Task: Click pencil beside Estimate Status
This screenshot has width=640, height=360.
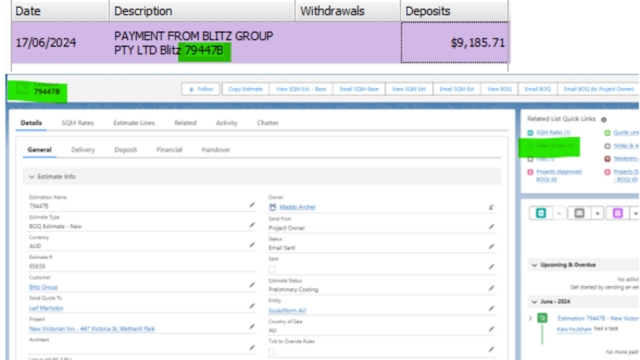Action: tap(491, 288)
